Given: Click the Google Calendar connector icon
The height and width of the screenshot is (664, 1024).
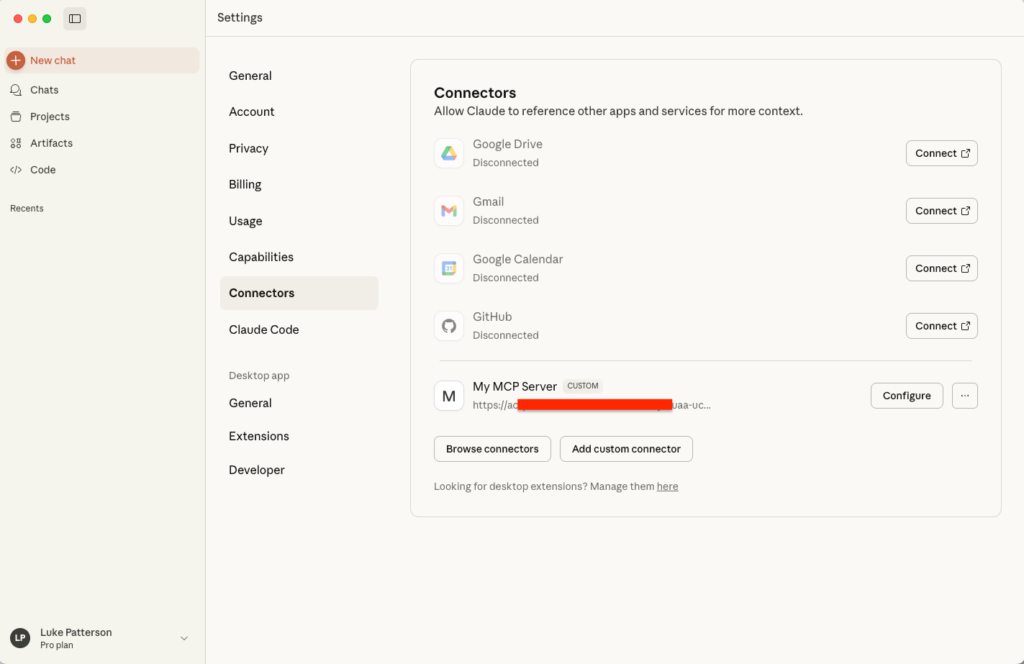Looking at the screenshot, I should [449, 268].
